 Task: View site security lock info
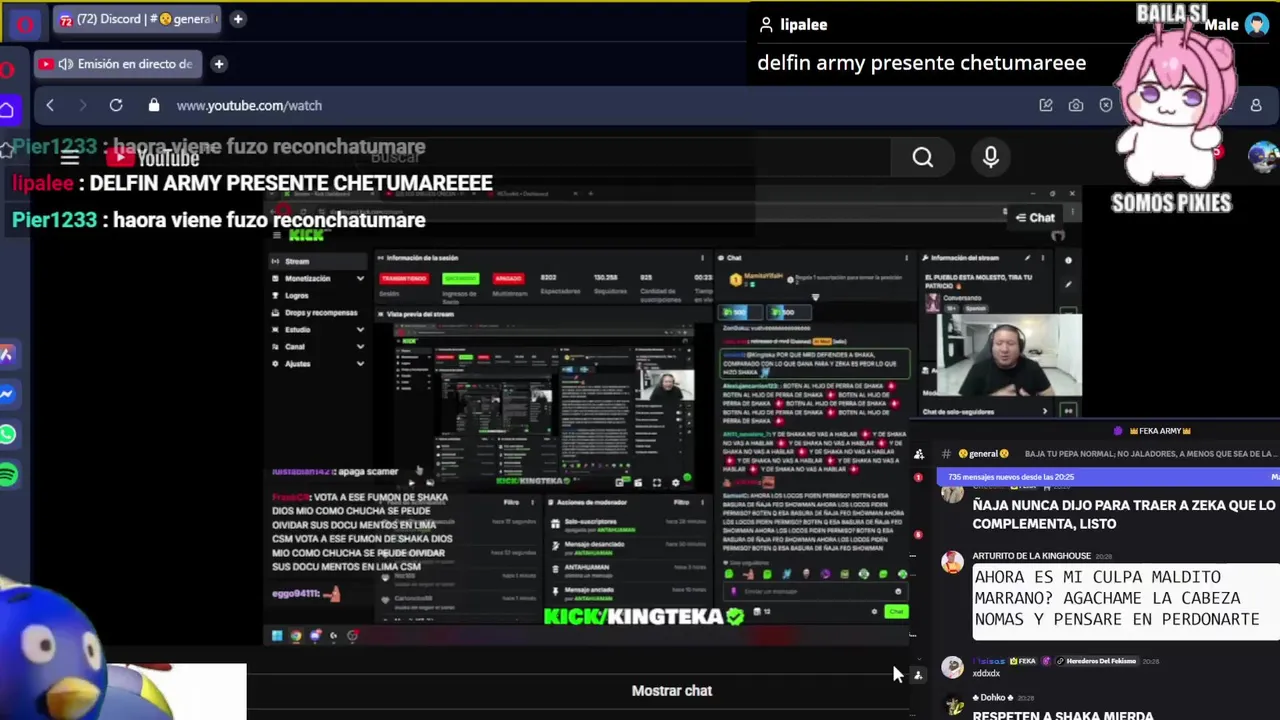(x=153, y=105)
